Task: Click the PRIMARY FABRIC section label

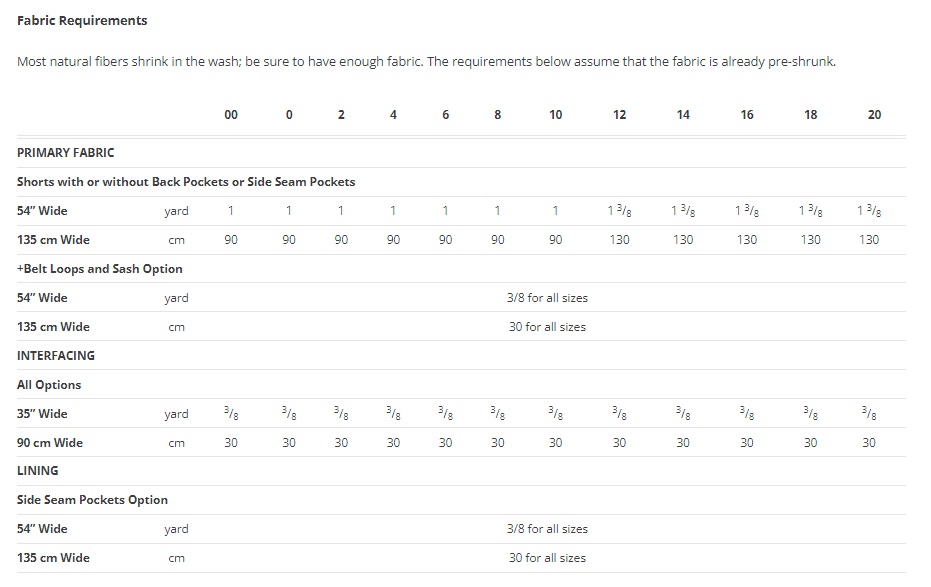Action: coord(66,153)
